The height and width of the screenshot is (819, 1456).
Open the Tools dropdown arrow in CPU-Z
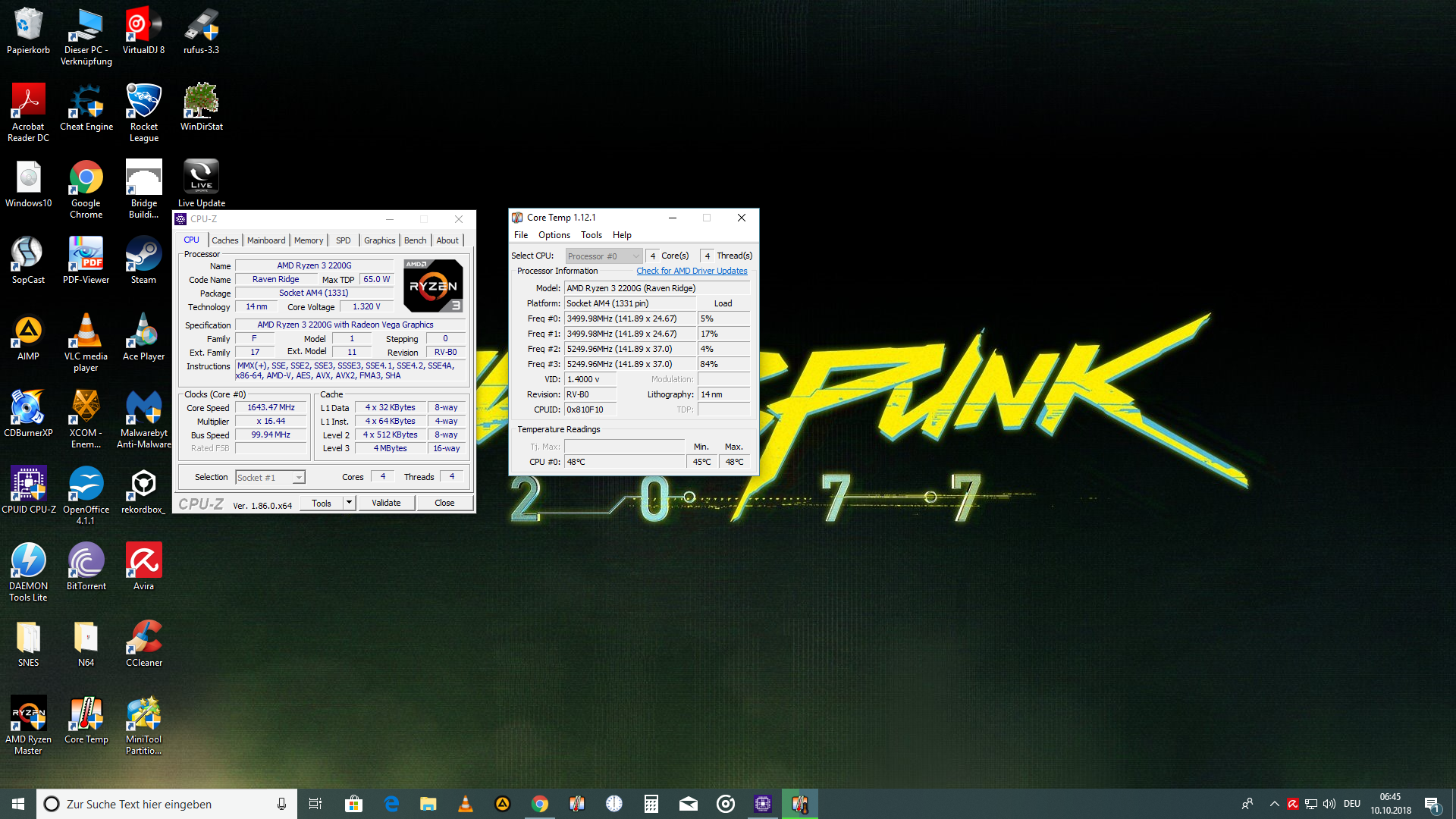348,503
